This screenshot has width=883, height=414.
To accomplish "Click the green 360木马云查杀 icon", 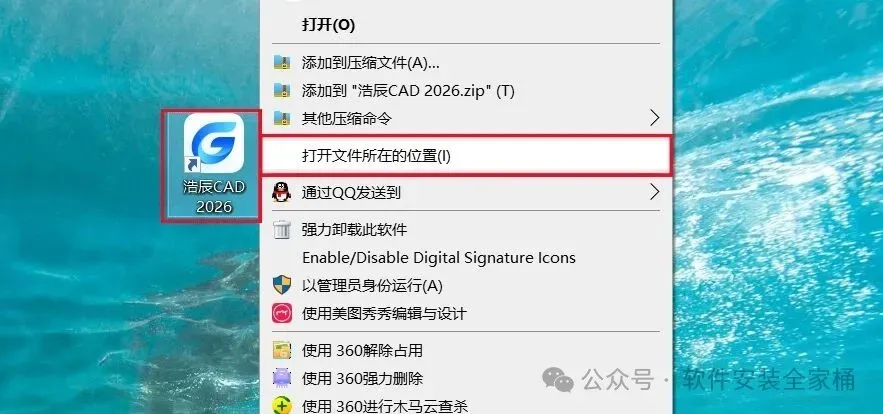I will (x=282, y=405).
